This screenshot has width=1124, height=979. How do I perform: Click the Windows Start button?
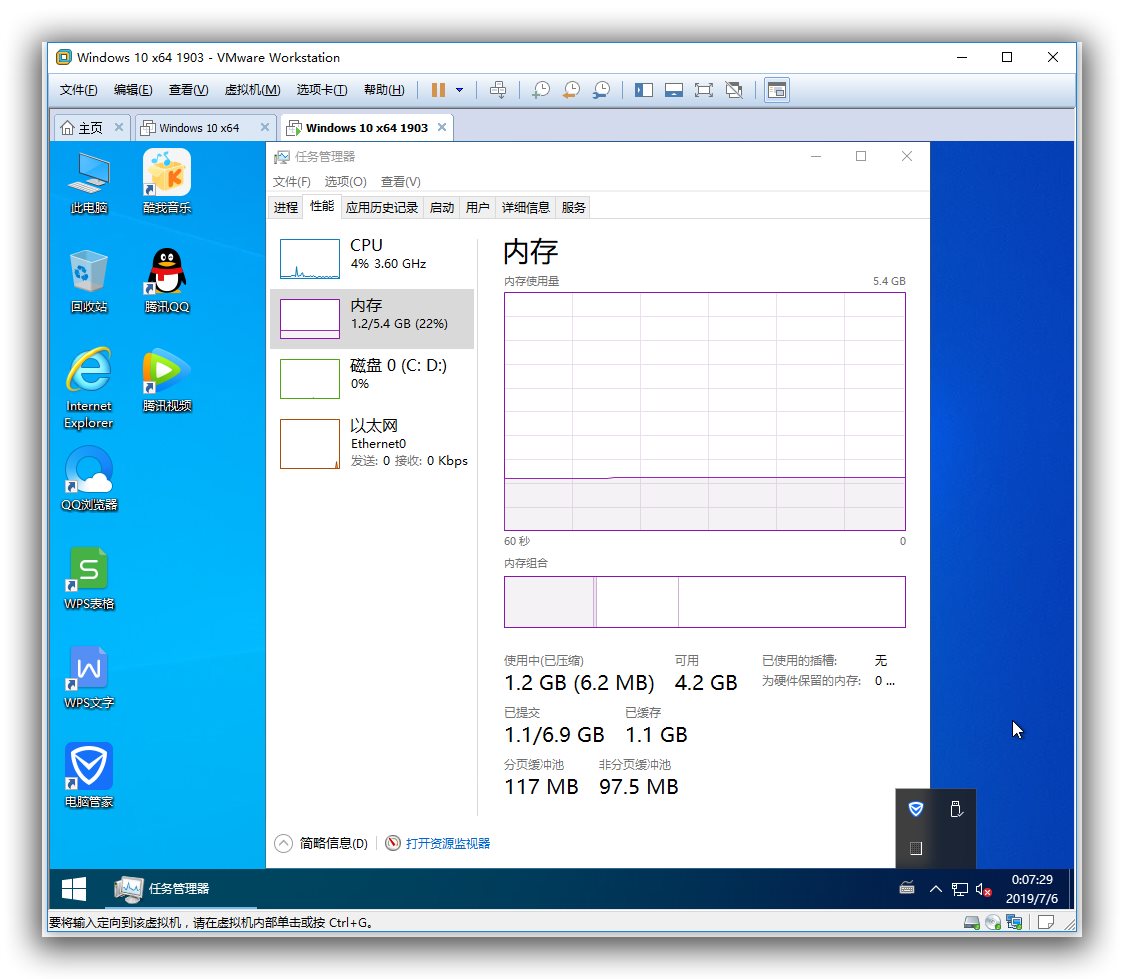tap(74, 888)
